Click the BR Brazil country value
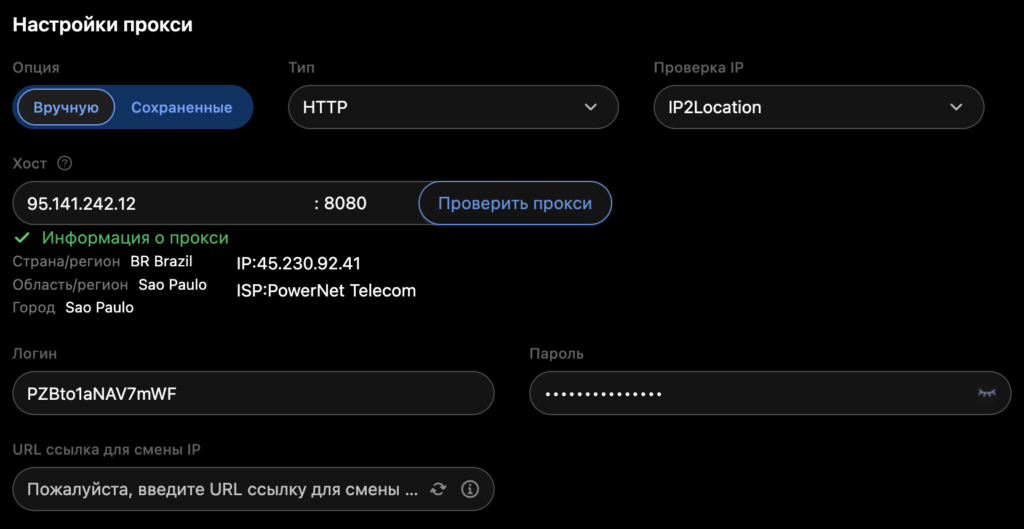The image size is (1024, 529). pyautogui.click(x=161, y=262)
